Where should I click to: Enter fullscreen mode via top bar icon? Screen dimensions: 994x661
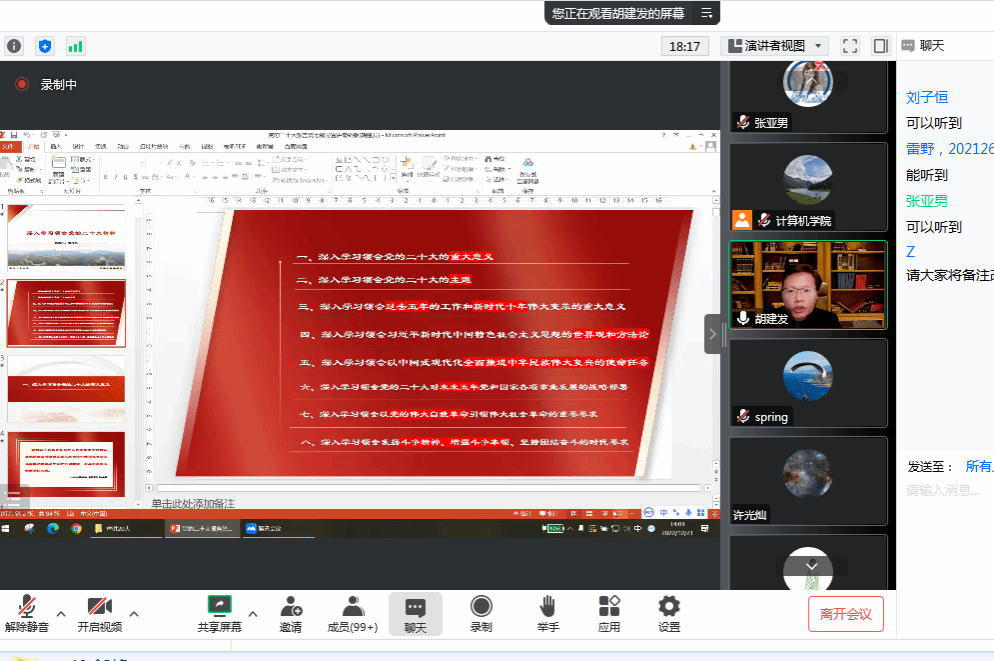[850, 46]
